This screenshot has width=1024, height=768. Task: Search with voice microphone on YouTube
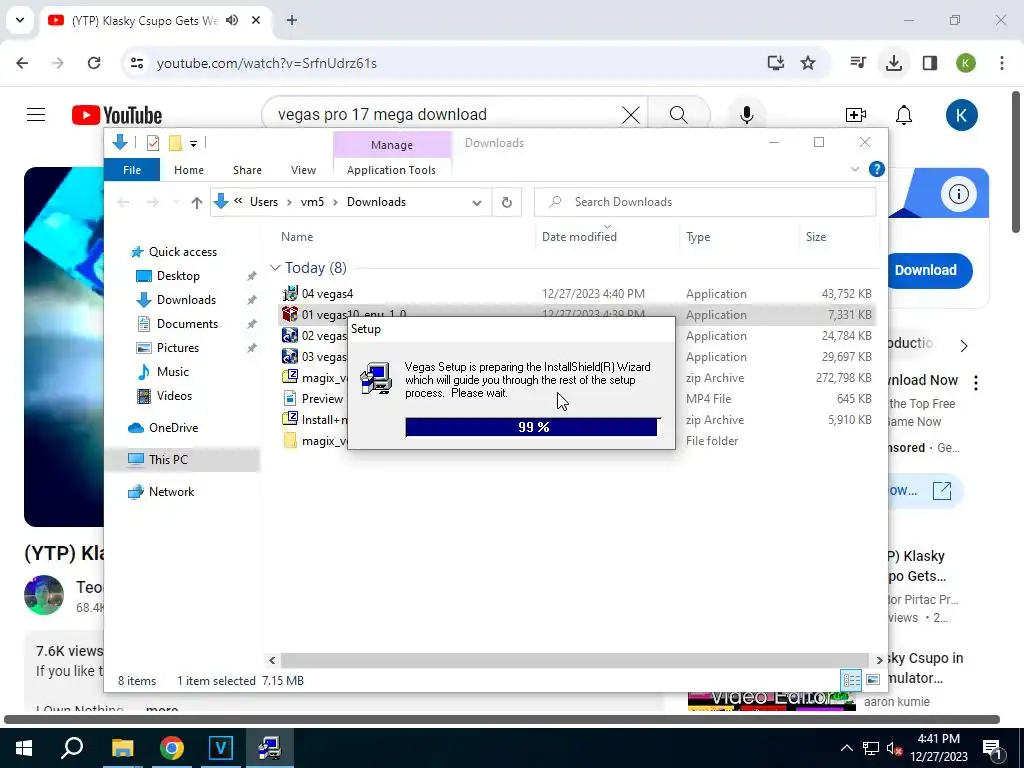tap(746, 115)
